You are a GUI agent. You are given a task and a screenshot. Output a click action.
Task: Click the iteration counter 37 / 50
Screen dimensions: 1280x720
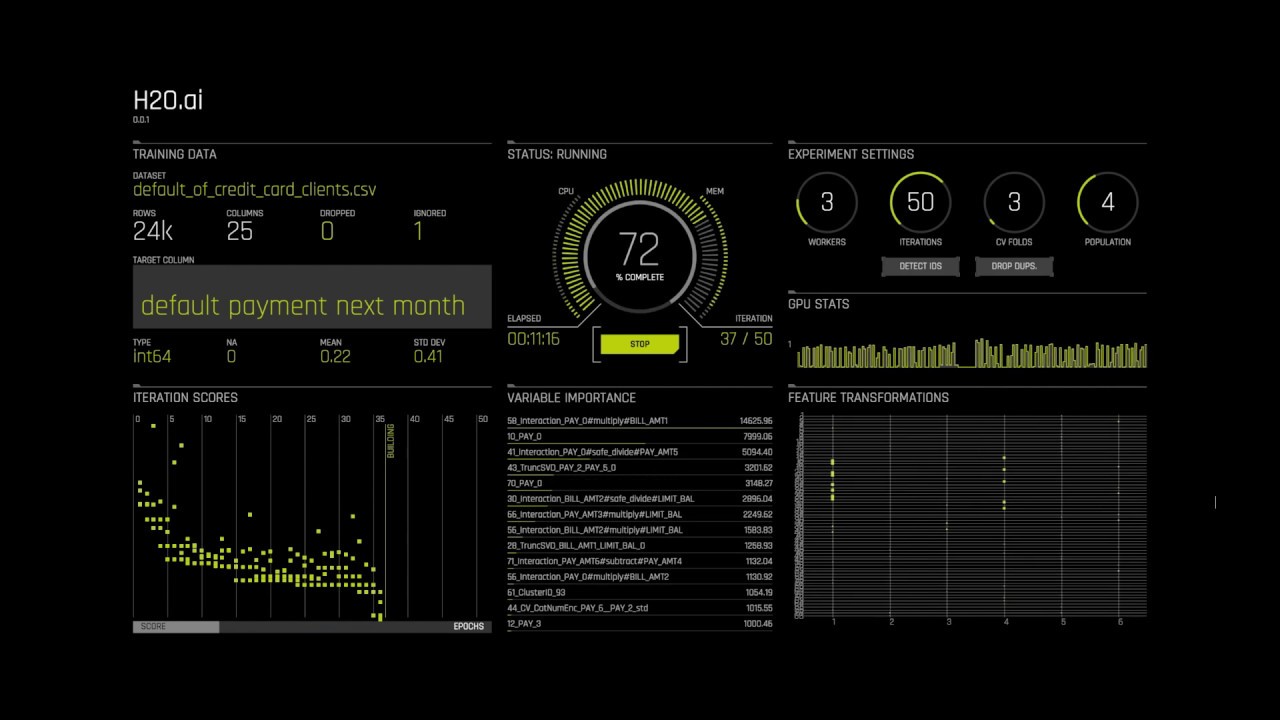pyautogui.click(x=746, y=339)
